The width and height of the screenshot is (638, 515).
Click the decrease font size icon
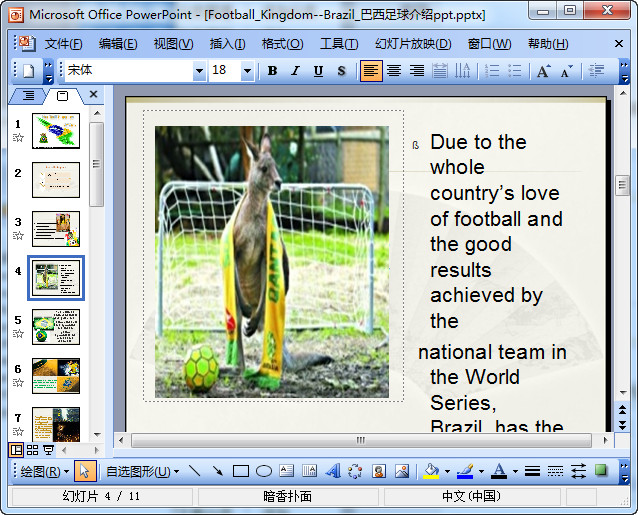[x=566, y=71]
